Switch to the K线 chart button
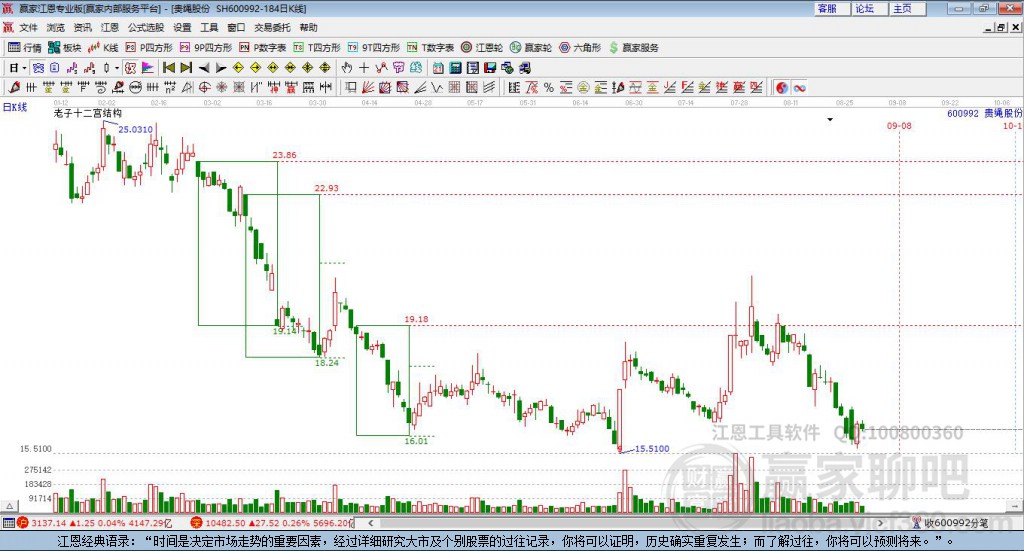Image resolution: width=1024 pixels, height=551 pixels. point(103,48)
